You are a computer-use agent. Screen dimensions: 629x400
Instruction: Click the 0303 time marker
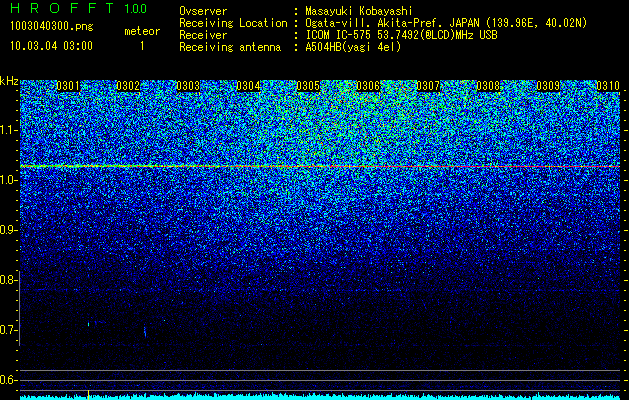(x=188, y=86)
